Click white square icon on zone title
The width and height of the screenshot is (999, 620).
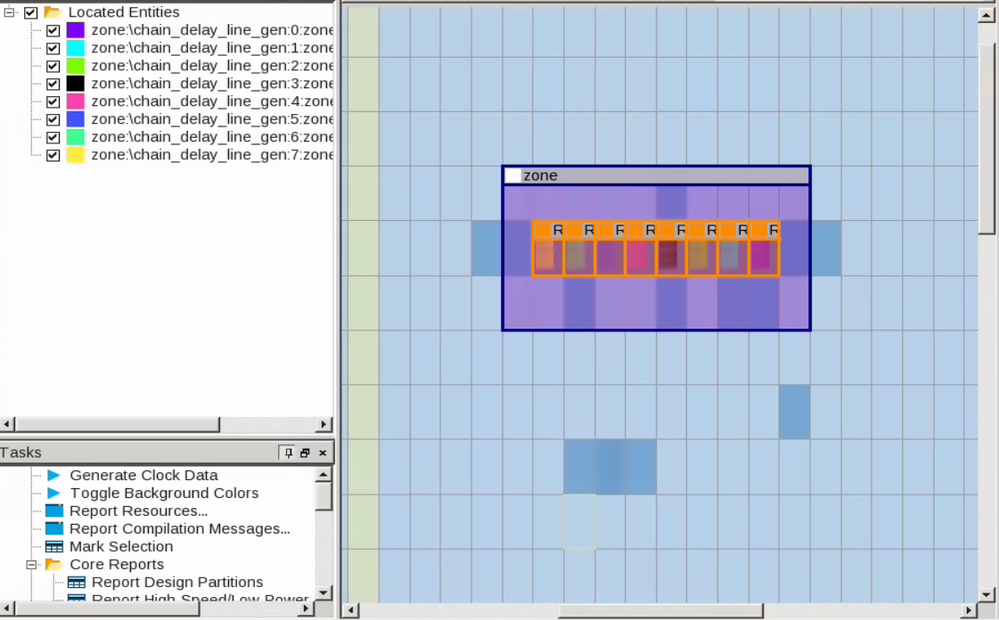point(512,176)
